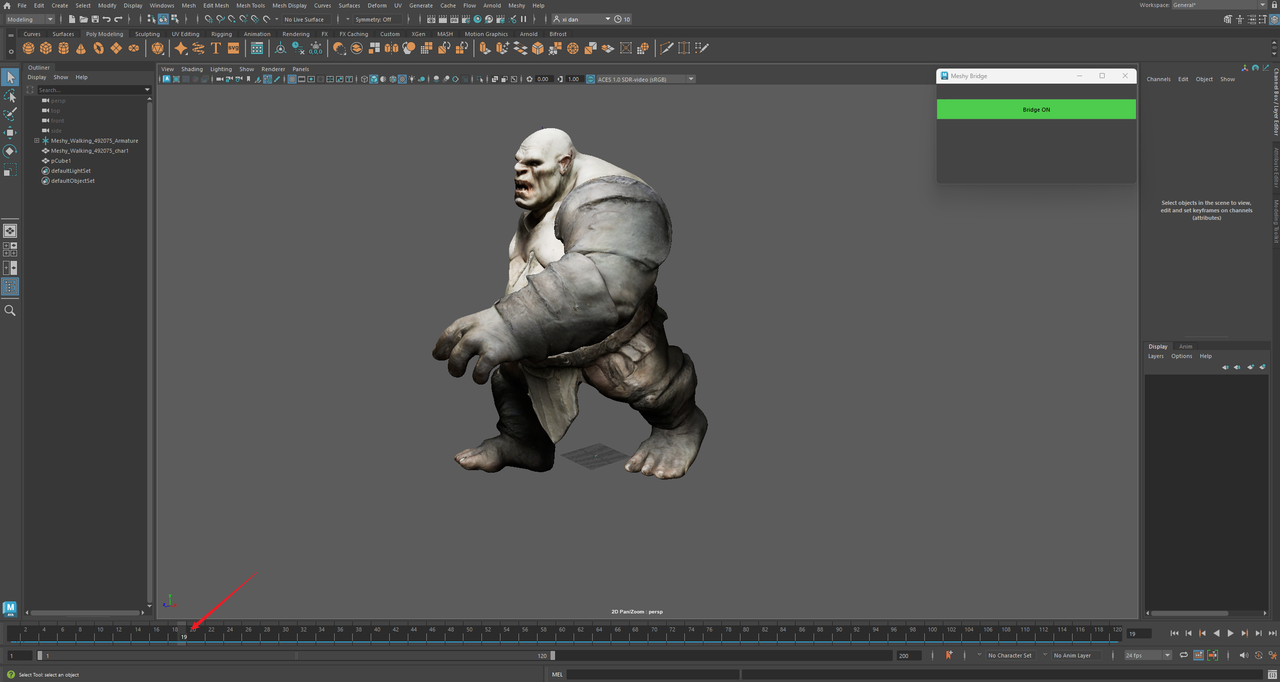This screenshot has height=682, width=1280.
Task: Open the 24 fps dropdown
Action: (x=1147, y=655)
